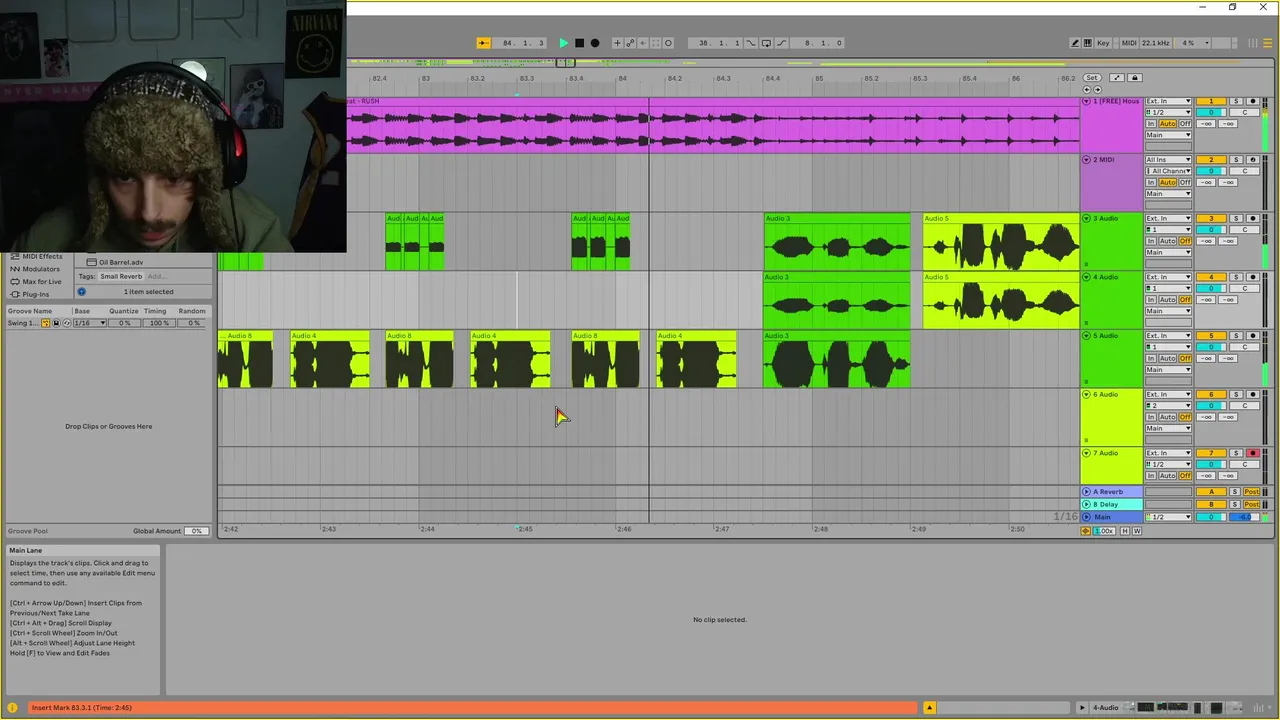Open All Ins input dropdown on MIDI track
The image size is (1280, 720).
(x=1168, y=160)
